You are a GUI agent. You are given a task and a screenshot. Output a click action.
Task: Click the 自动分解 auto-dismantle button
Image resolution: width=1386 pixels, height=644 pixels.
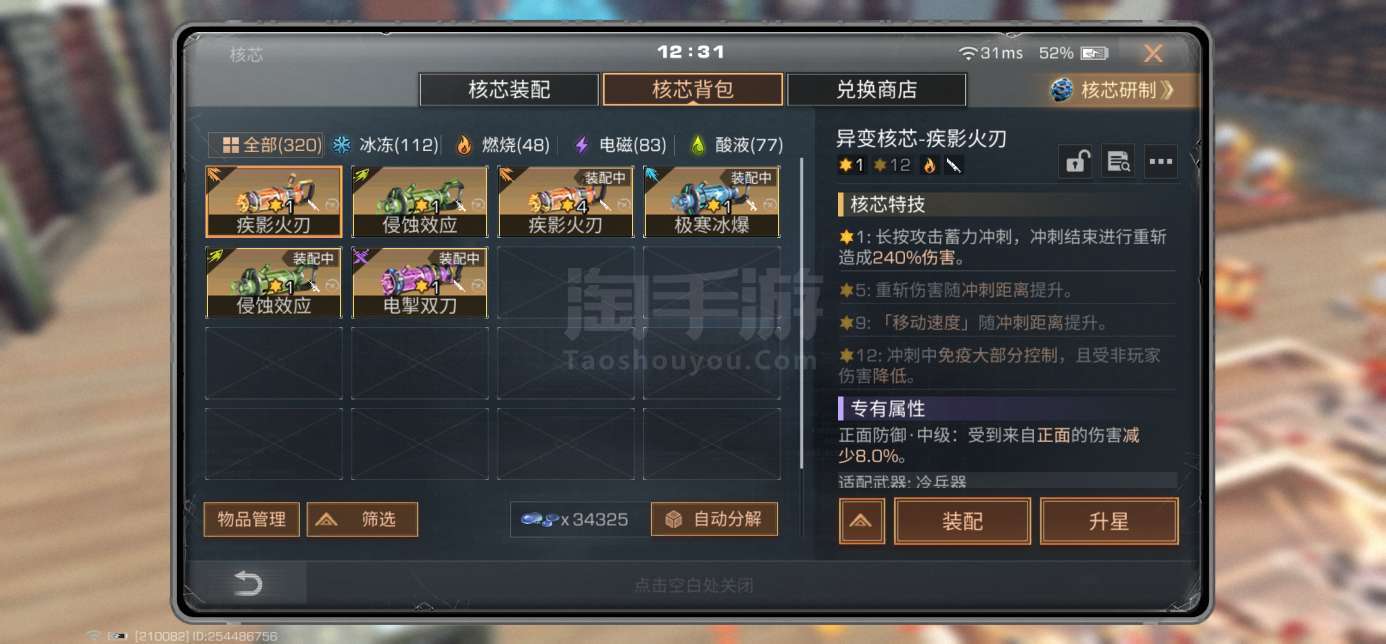coord(714,519)
